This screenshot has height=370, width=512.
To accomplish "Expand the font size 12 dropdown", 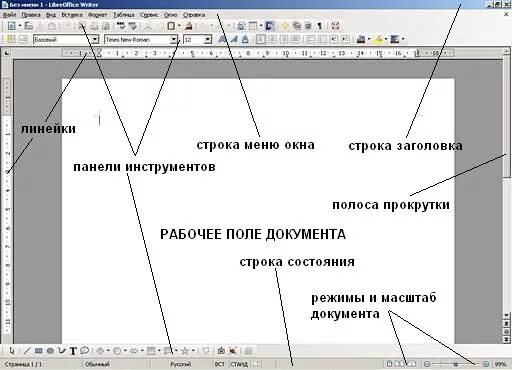I will pyautogui.click(x=208, y=39).
